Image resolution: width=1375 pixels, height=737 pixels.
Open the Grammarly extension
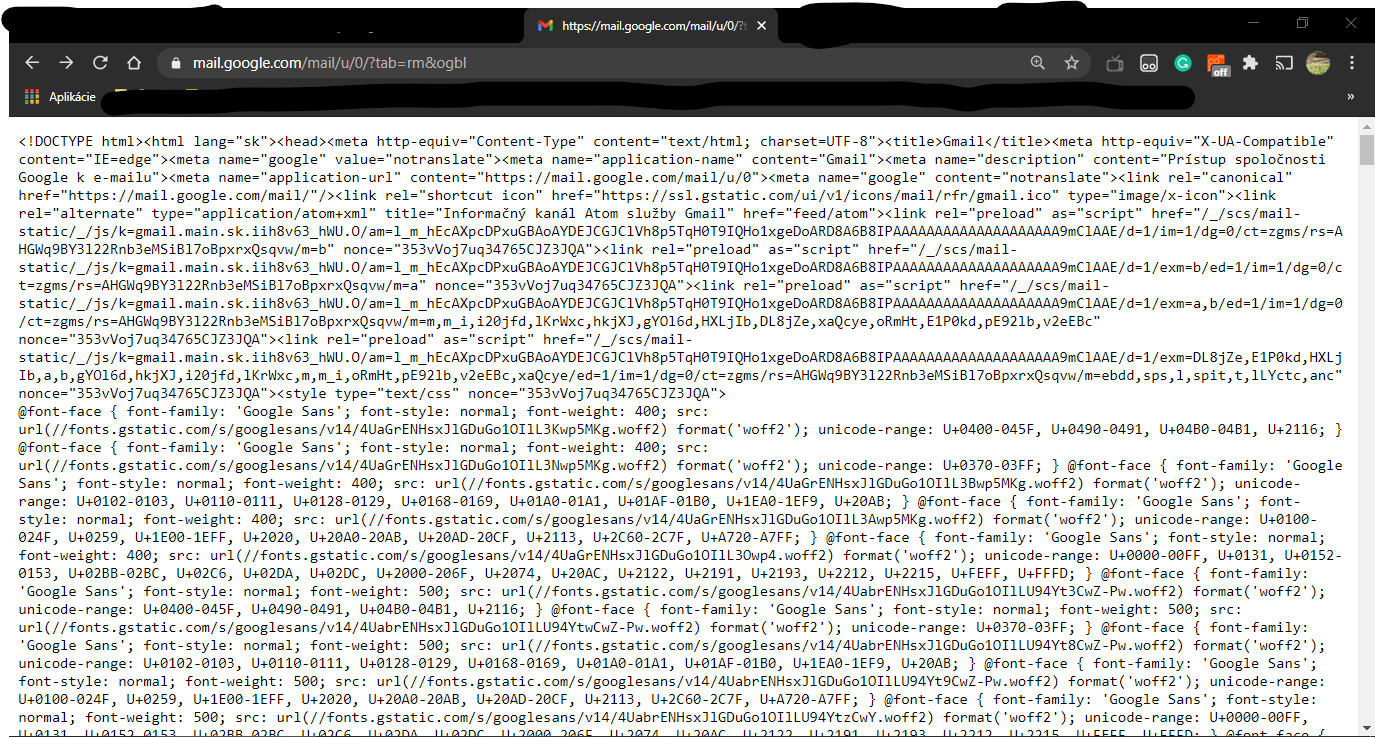[1183, 63]
